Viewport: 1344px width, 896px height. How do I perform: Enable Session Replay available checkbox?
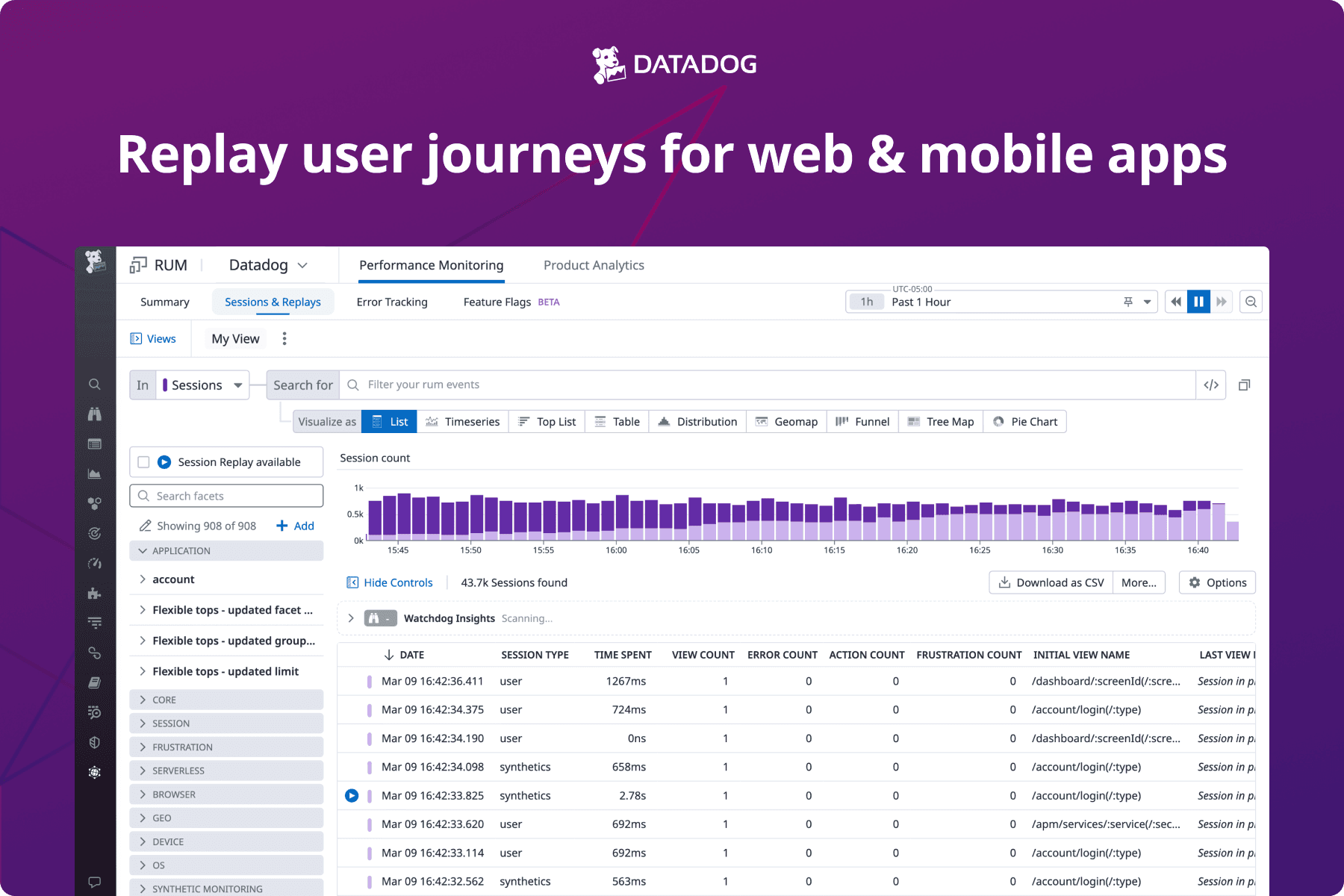tap(144, 462)
